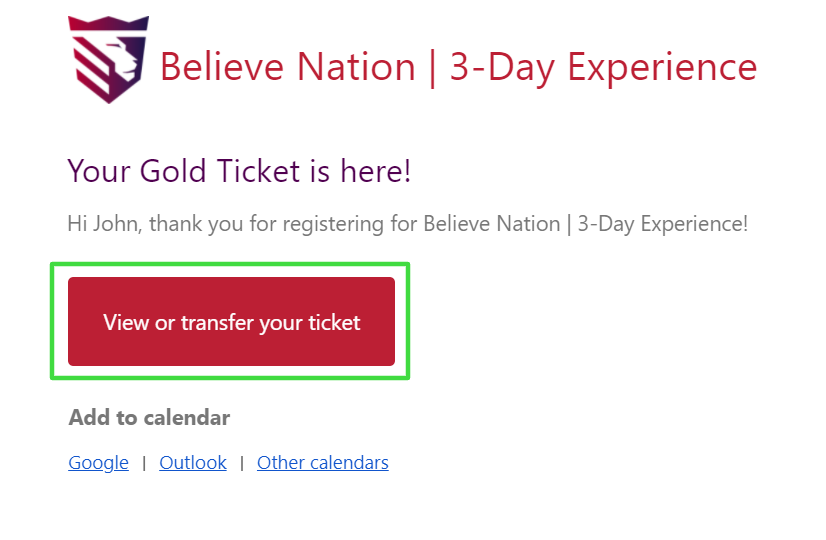826x540 pixels.
Task: Click the name John in the greeting
Action: (x=116, y=224)
